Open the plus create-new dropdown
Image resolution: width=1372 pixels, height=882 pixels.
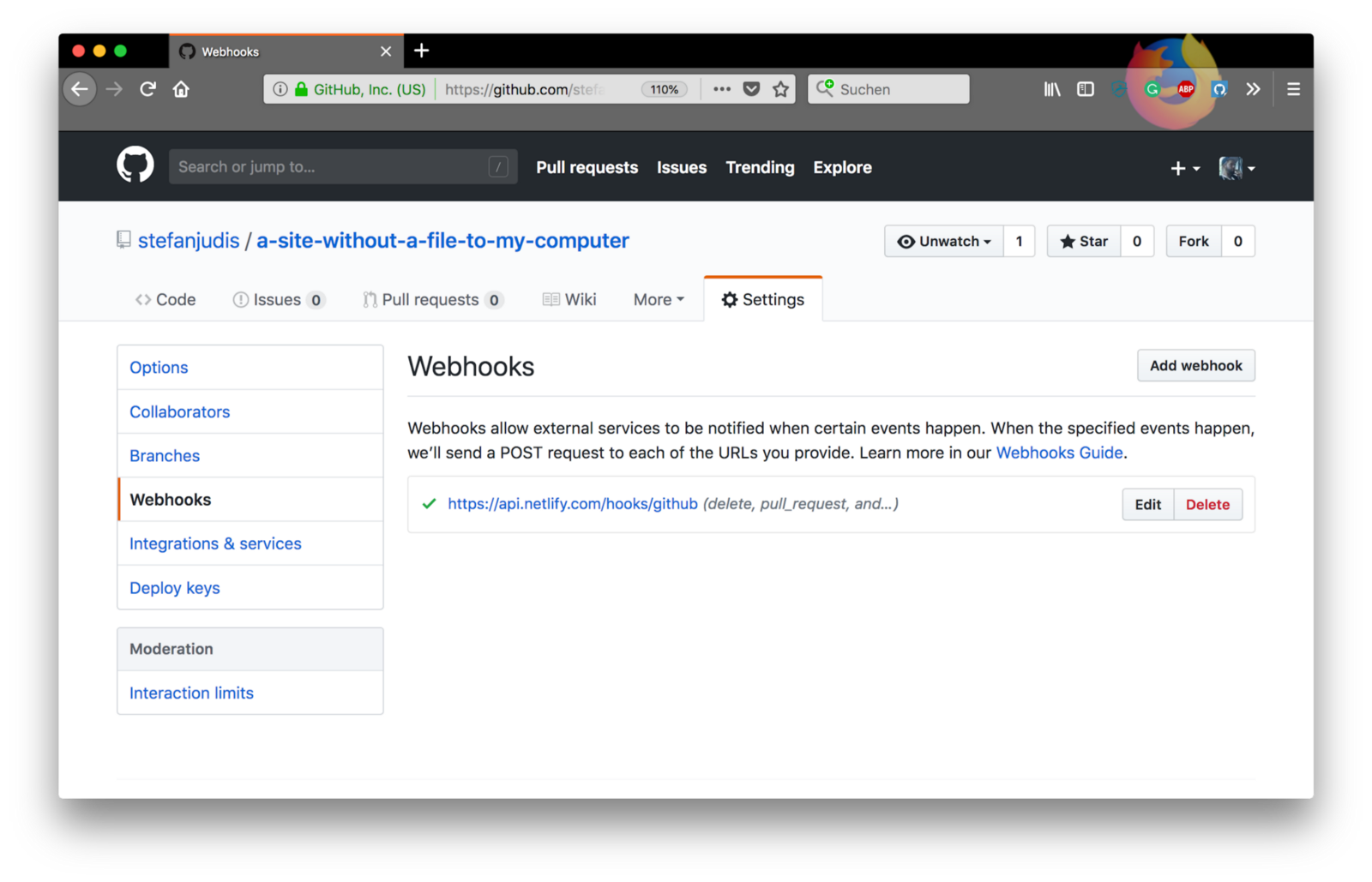pyautogui.click(x=1185, y=169)
